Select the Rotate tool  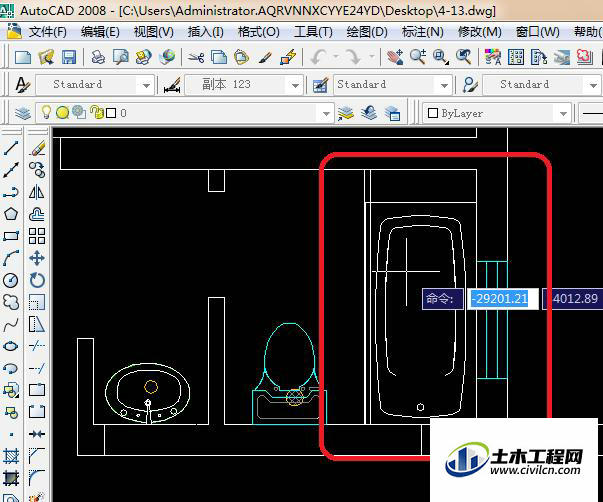click(37, 280)
